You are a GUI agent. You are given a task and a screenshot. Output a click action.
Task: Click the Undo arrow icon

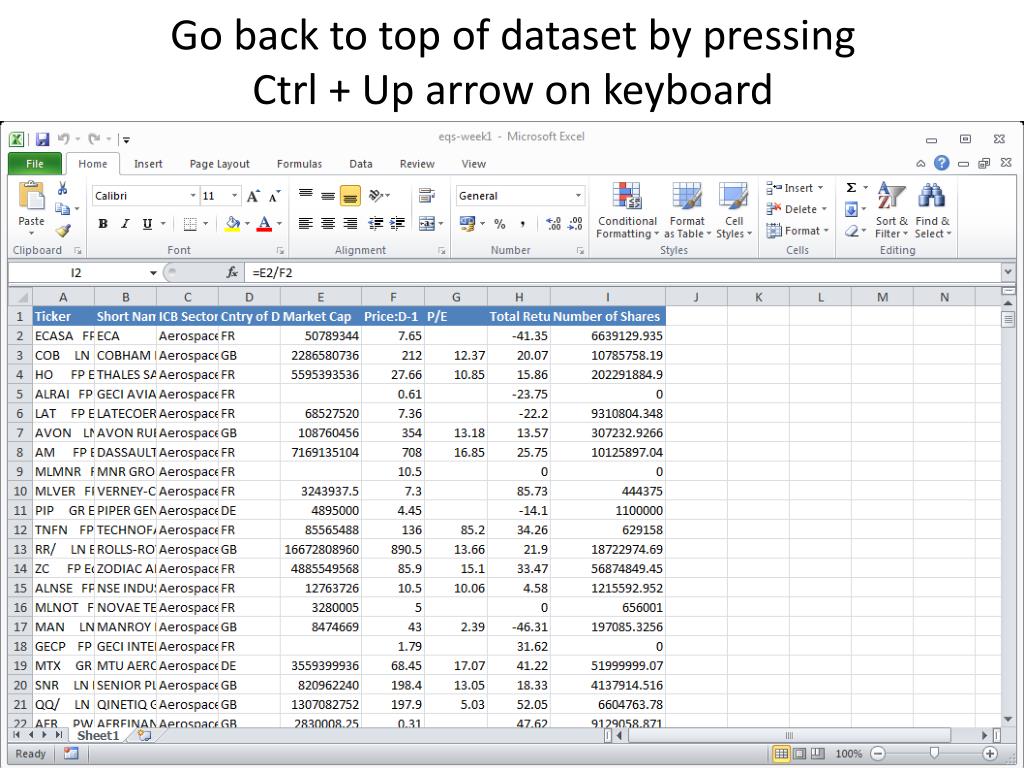coord(63,138)
